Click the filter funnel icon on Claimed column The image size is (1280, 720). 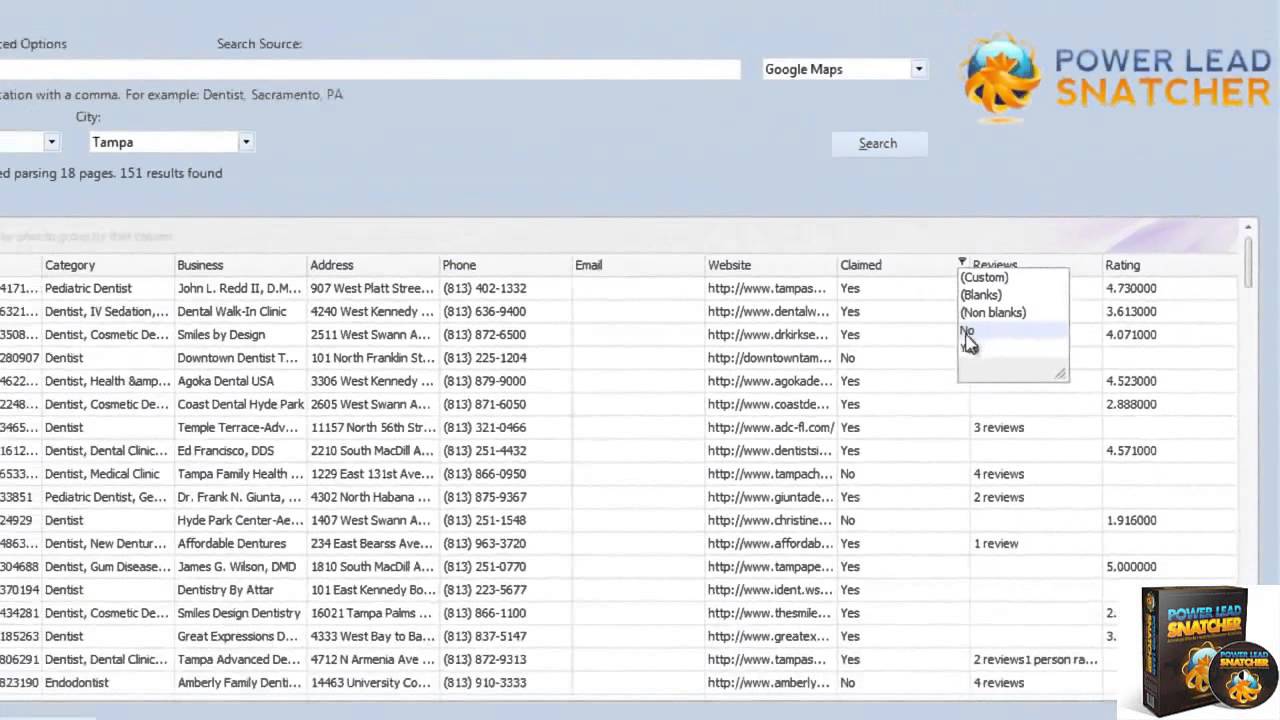coord(962,263)
